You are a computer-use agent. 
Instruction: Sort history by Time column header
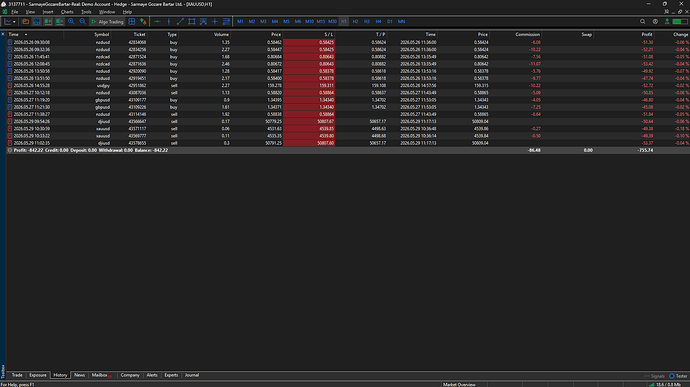click(x=14, y=34)
